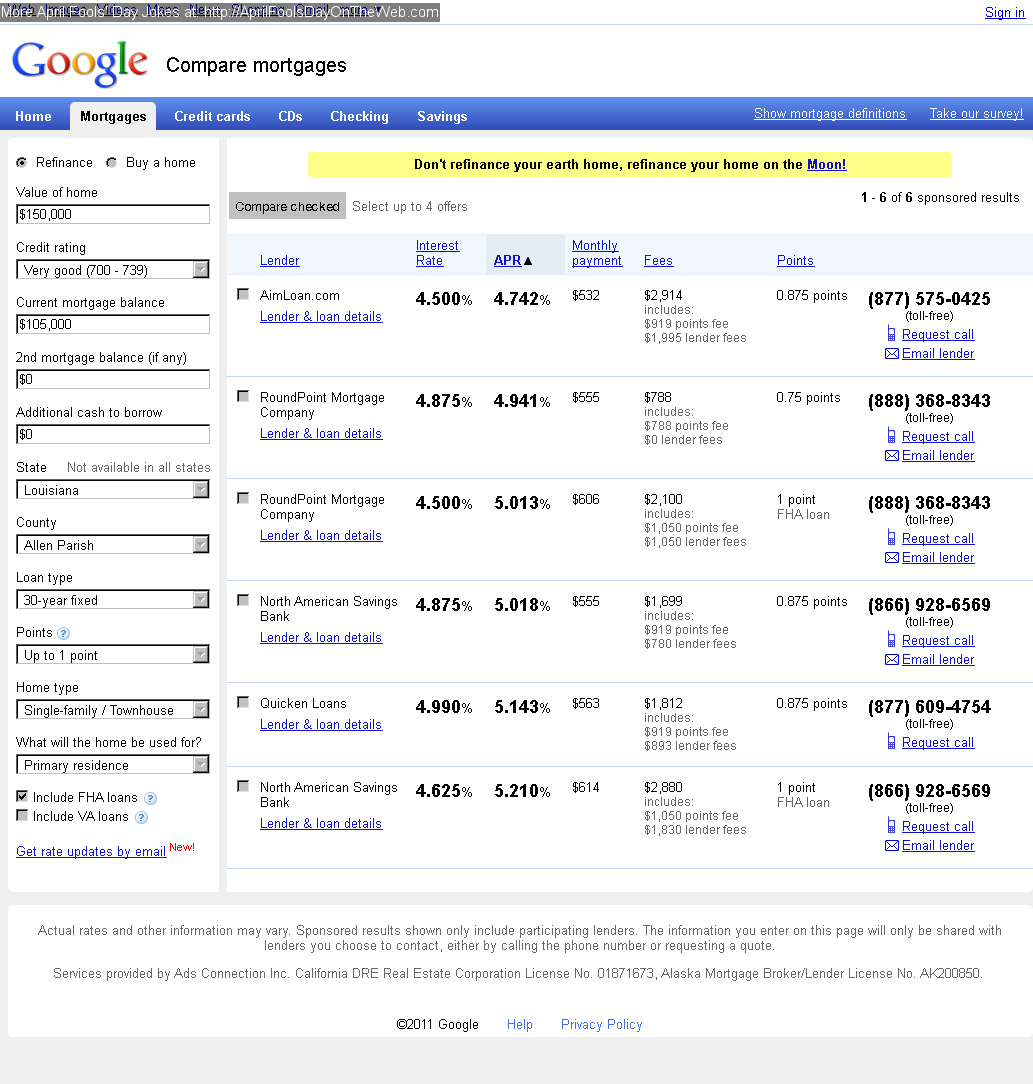Select the Buy a home radio button
Screen dimensions: 1033x1084
[111, 162]
